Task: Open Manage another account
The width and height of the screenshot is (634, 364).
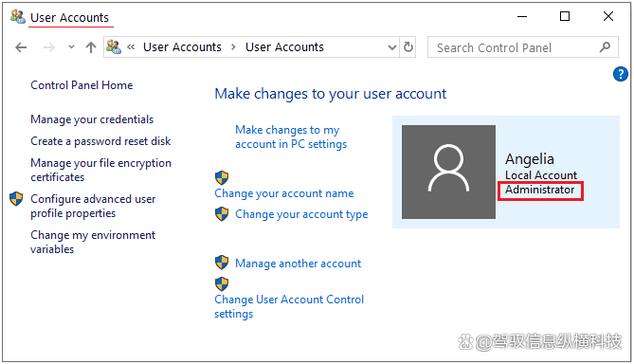Action: pyautogui.click(x=298, y=263)
